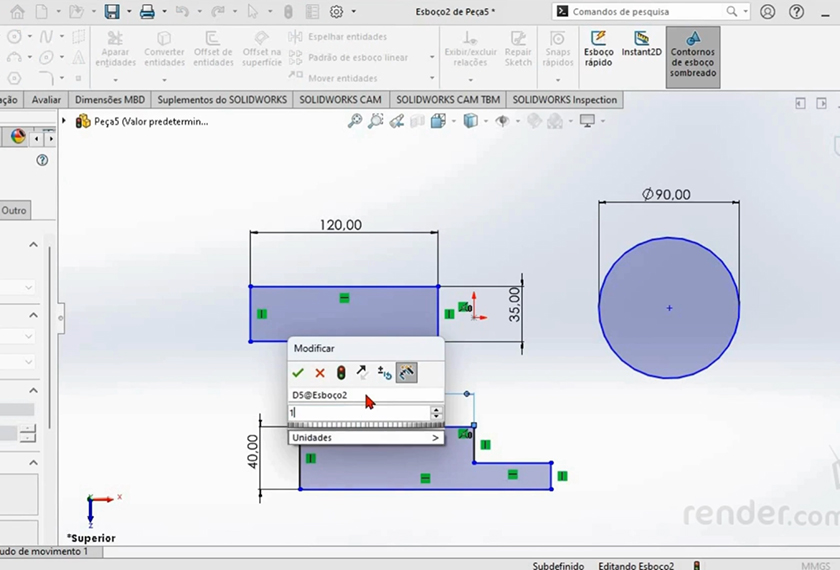
Task: Cancel with the red X in Modificar
Action: (x=320, y=373)
